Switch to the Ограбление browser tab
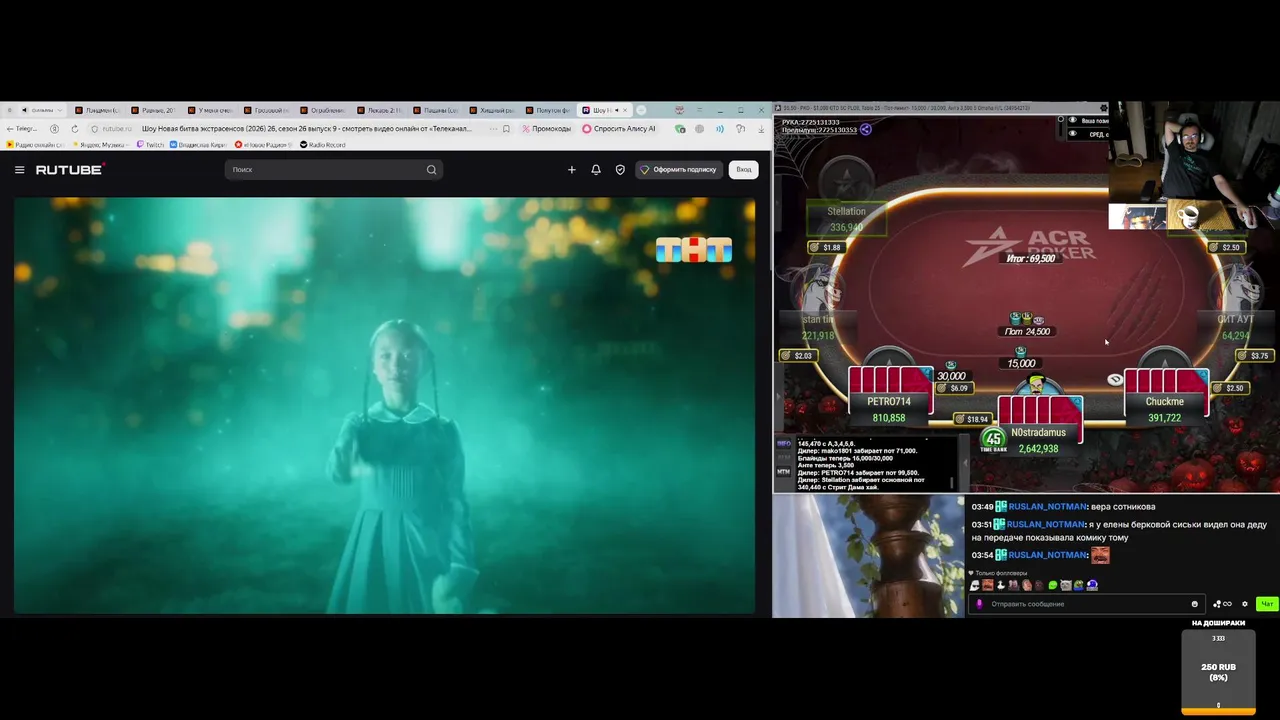The image size is (1280, 720). [x=324, y=110]
